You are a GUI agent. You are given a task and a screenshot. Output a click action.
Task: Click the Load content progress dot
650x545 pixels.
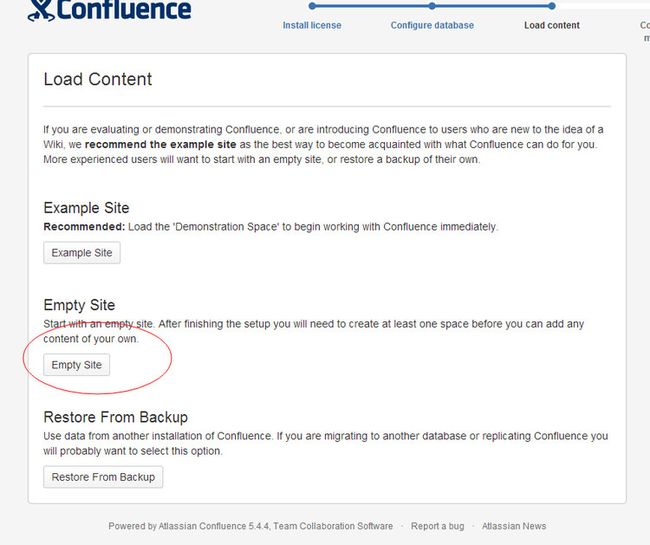click(551, 6)
